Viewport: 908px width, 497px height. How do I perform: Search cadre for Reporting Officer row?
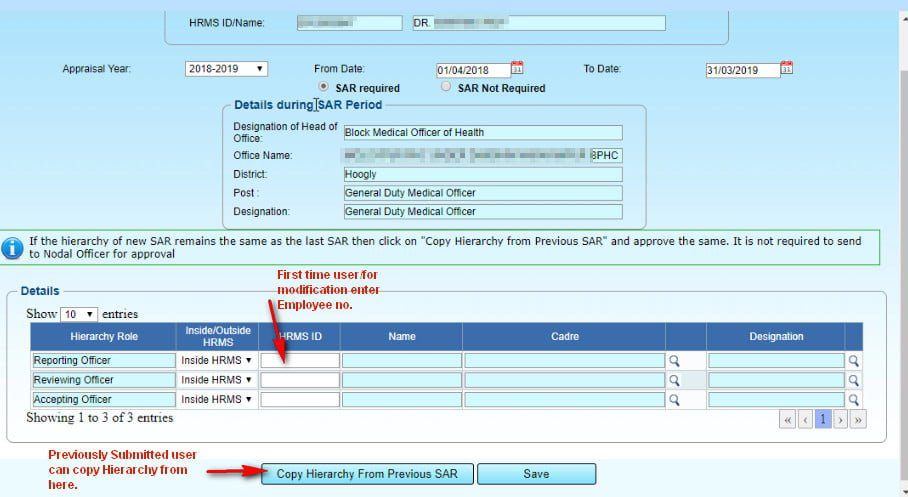[674, 361]
